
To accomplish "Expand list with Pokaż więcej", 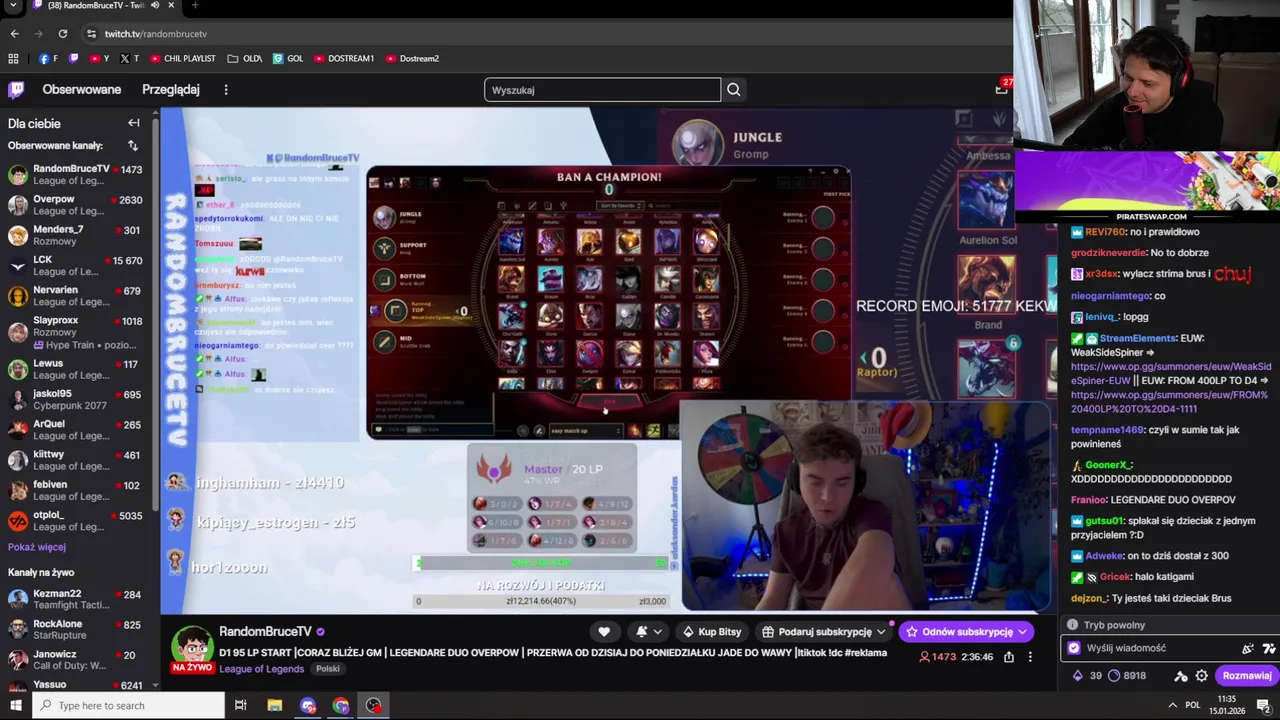I will point(37,547).
